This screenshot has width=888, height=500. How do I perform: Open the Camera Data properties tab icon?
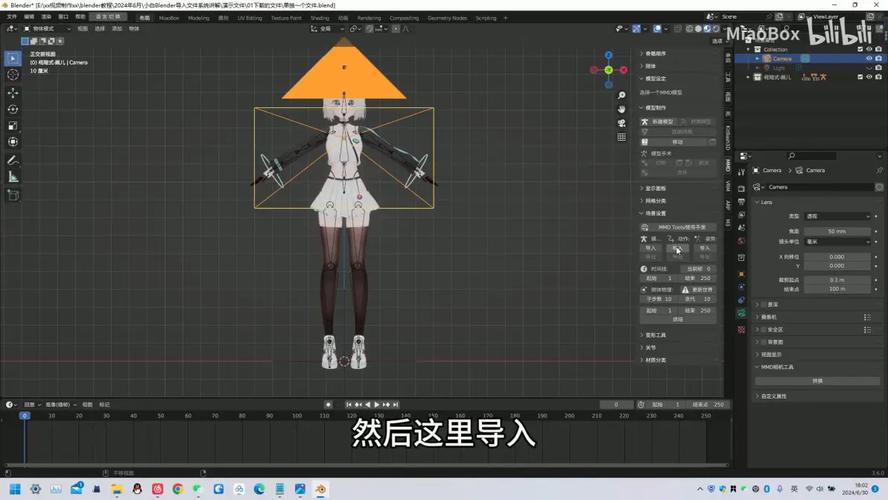(741, 313)
